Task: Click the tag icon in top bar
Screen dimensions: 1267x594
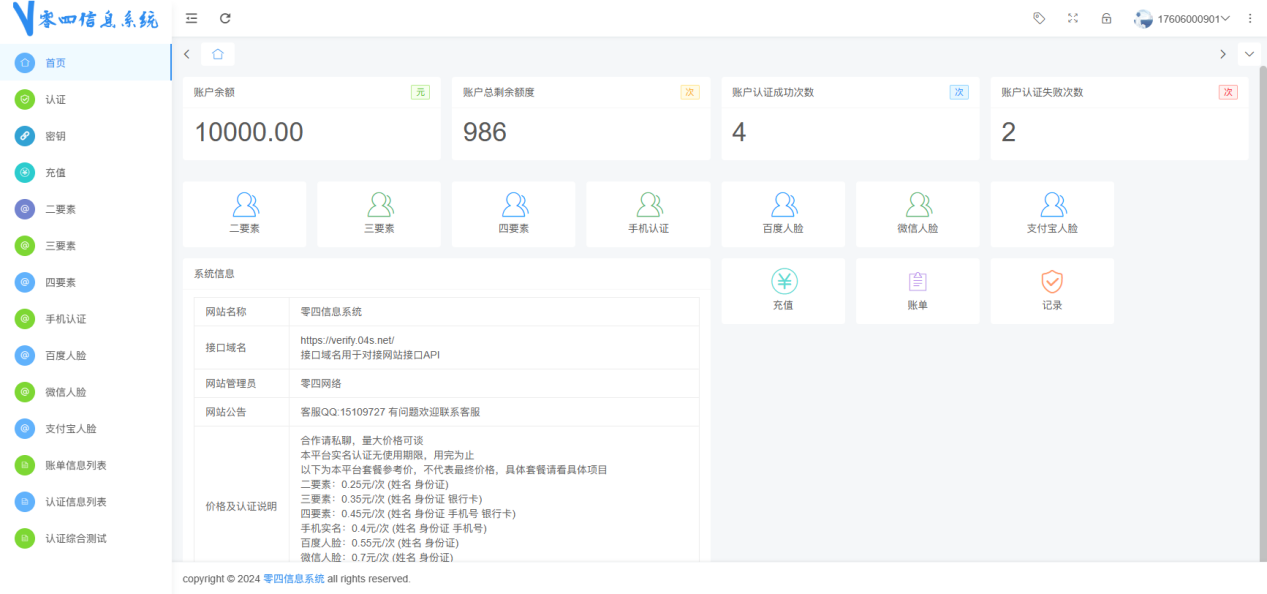Action: pos(1039,18)
